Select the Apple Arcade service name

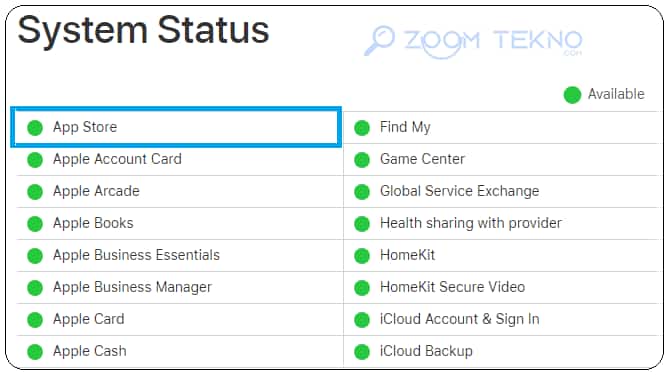[96, 191]
